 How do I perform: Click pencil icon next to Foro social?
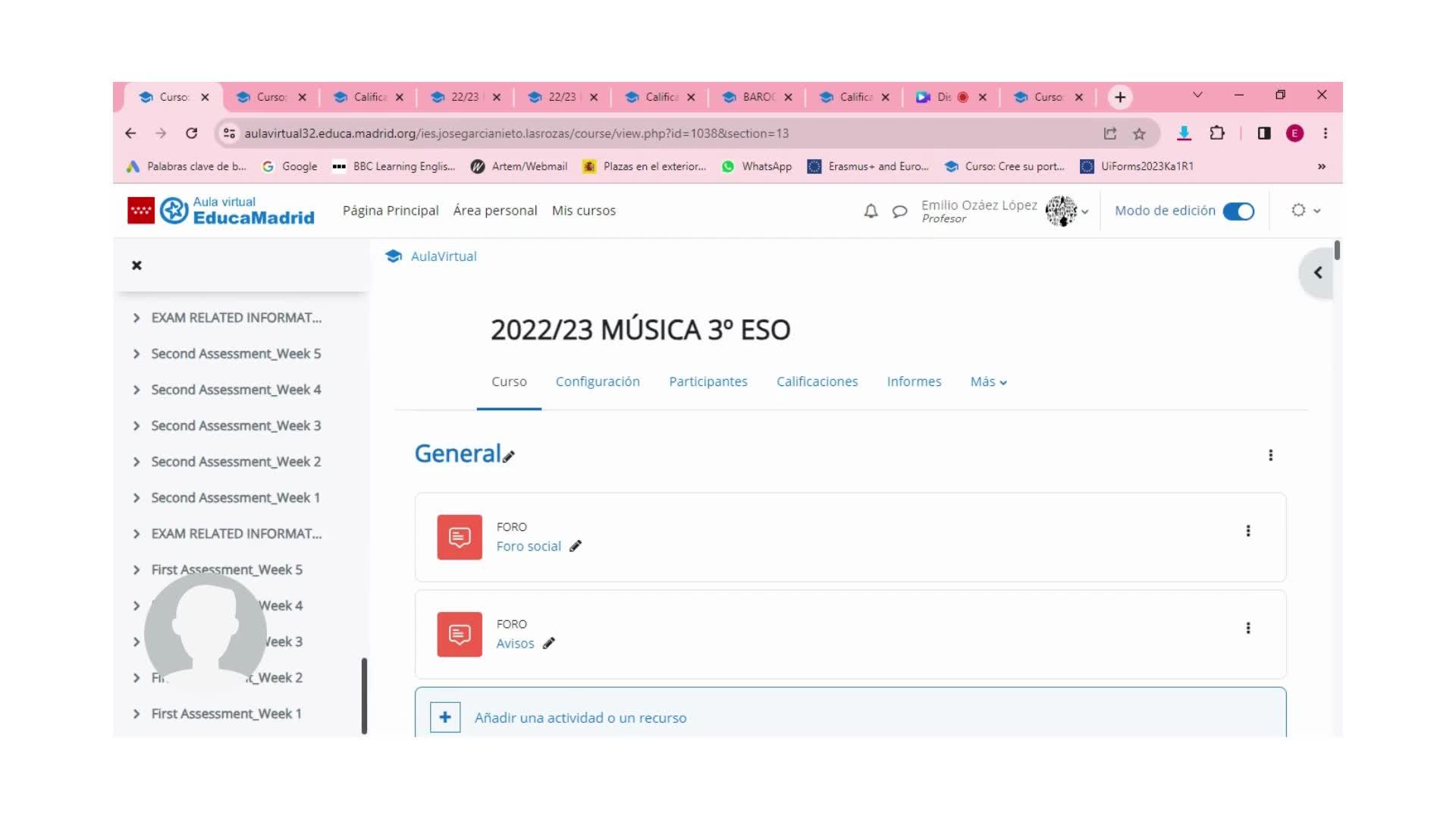576,546
